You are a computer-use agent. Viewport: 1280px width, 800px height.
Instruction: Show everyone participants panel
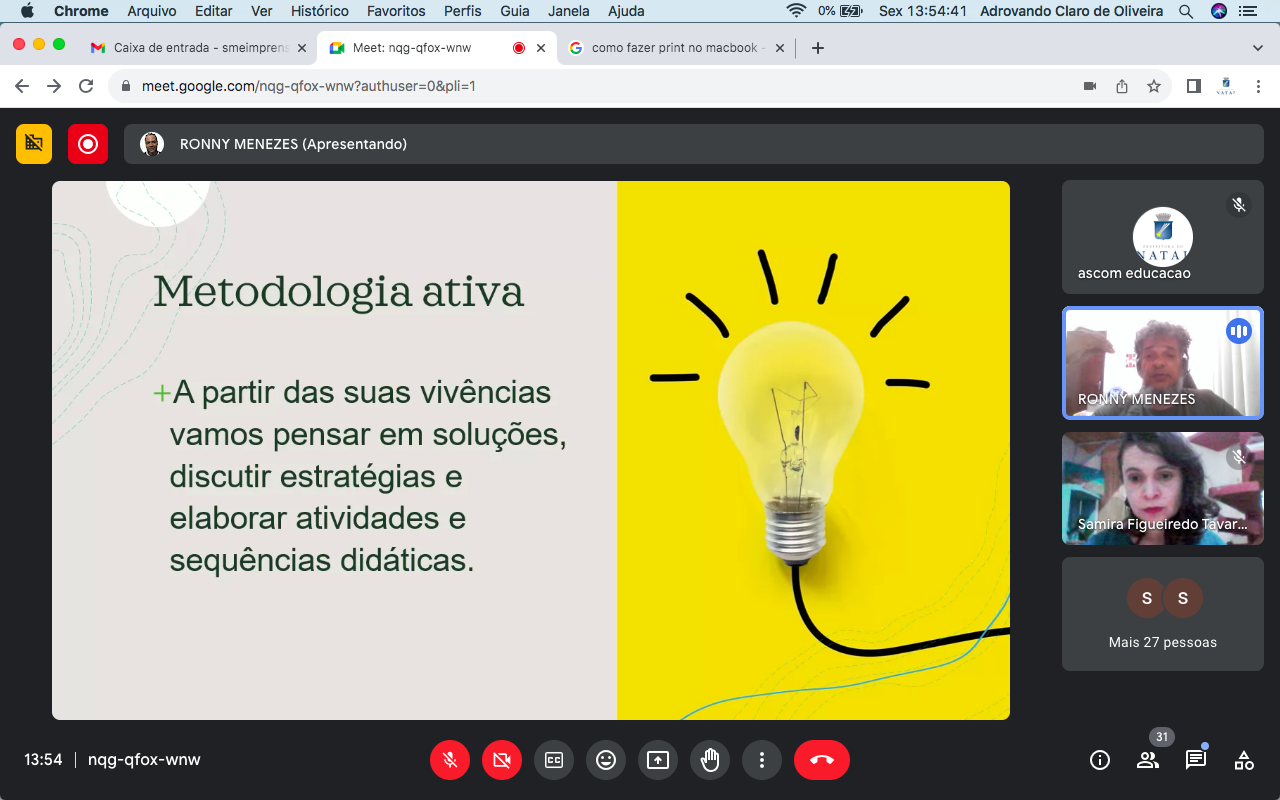(x=1148, y=760)
